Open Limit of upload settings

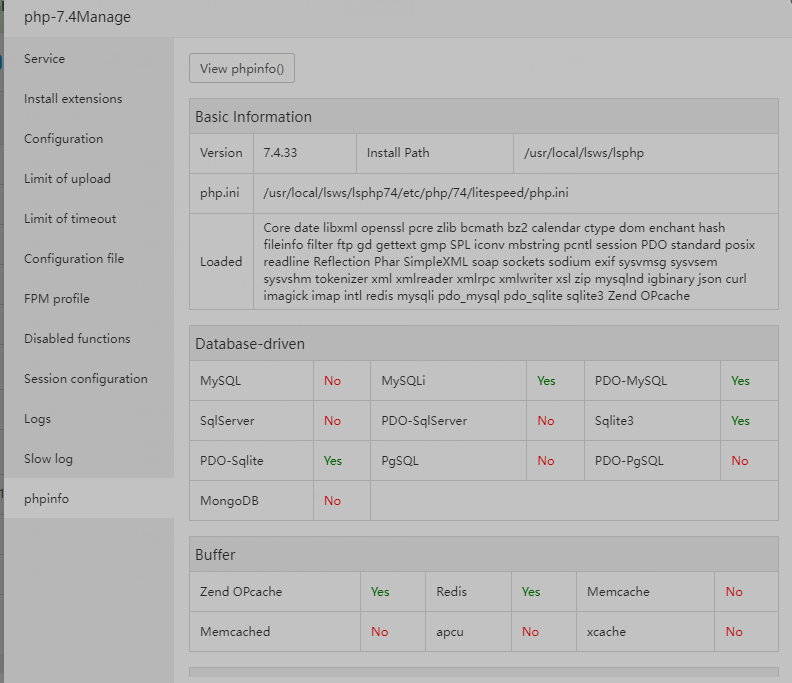[x=67, y=179]
